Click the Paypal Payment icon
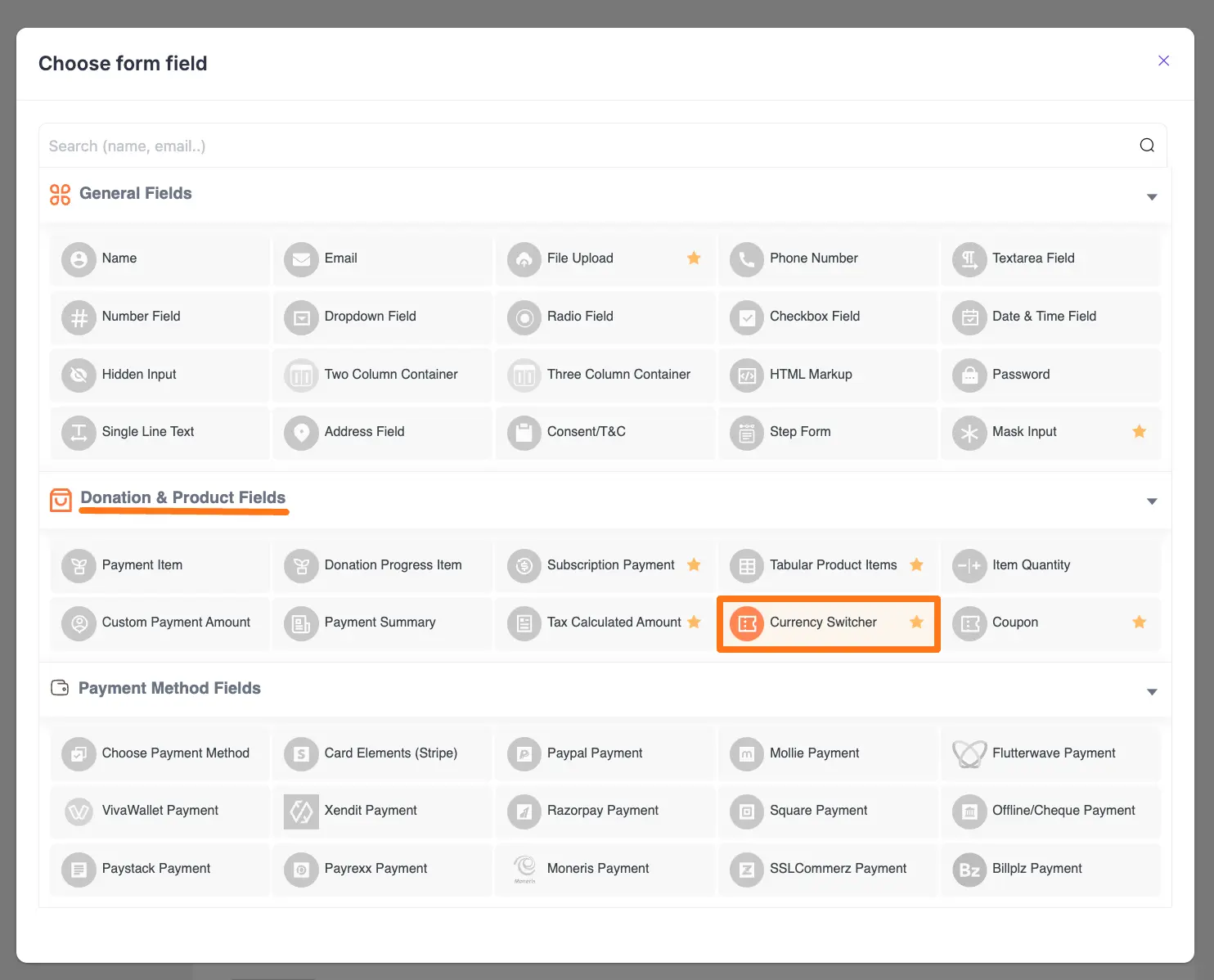 pos(524,753)
